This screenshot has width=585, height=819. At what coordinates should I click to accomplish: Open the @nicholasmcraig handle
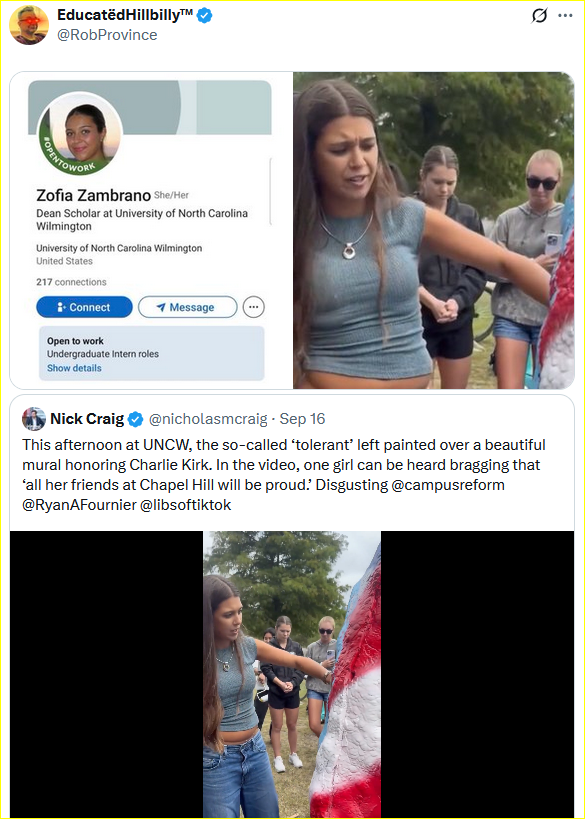point(208,419)
